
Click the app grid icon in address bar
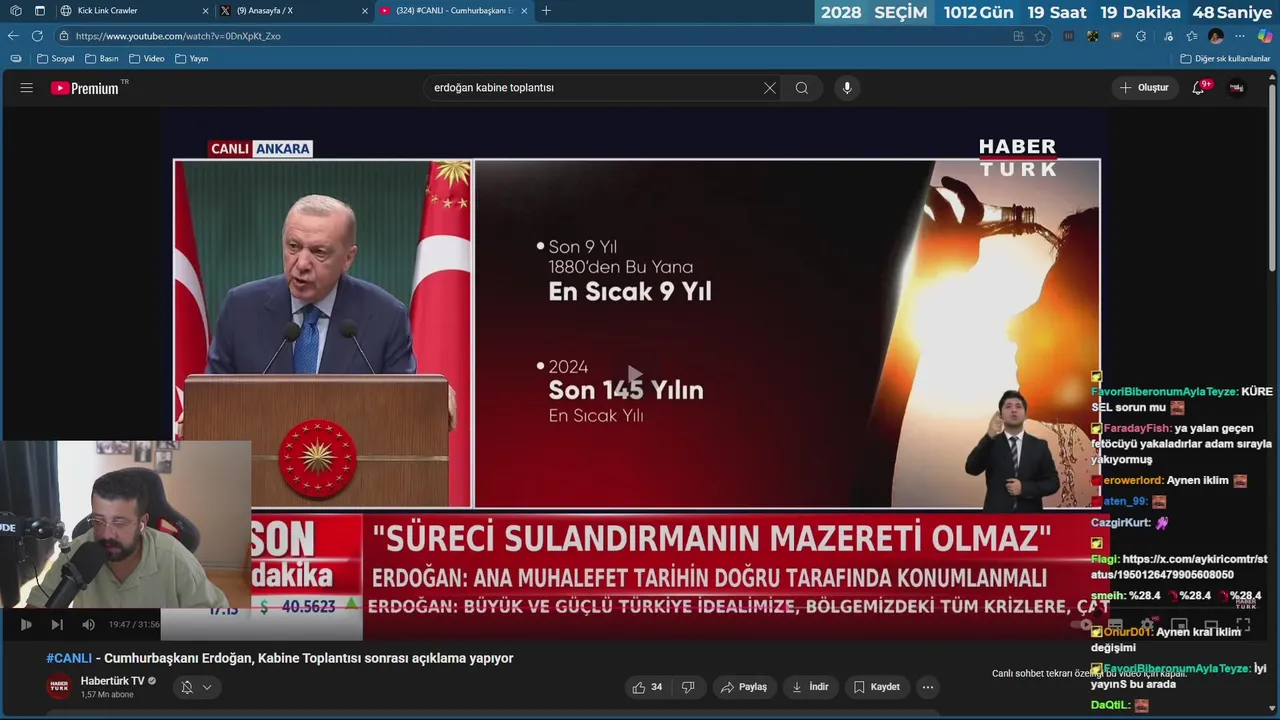click(1018, 36)
